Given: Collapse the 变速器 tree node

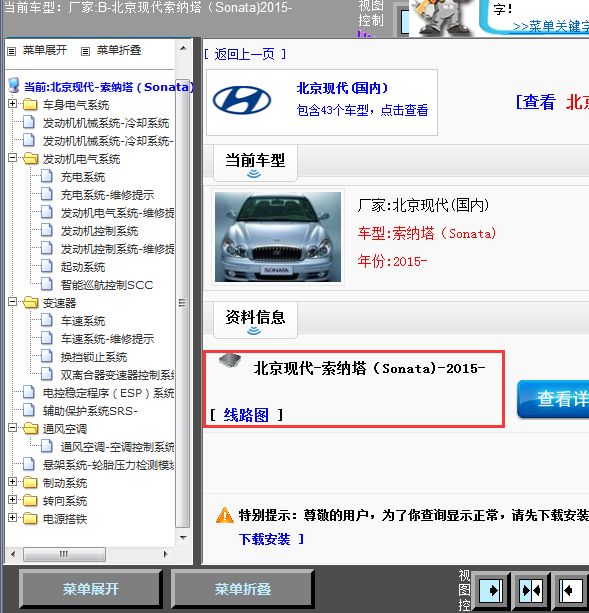Looking at the screenshot, I should coord(13,301).
